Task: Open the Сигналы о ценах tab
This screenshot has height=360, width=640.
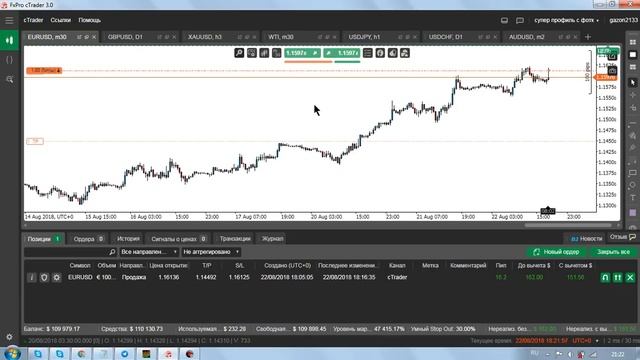Action: pos(178,239)
